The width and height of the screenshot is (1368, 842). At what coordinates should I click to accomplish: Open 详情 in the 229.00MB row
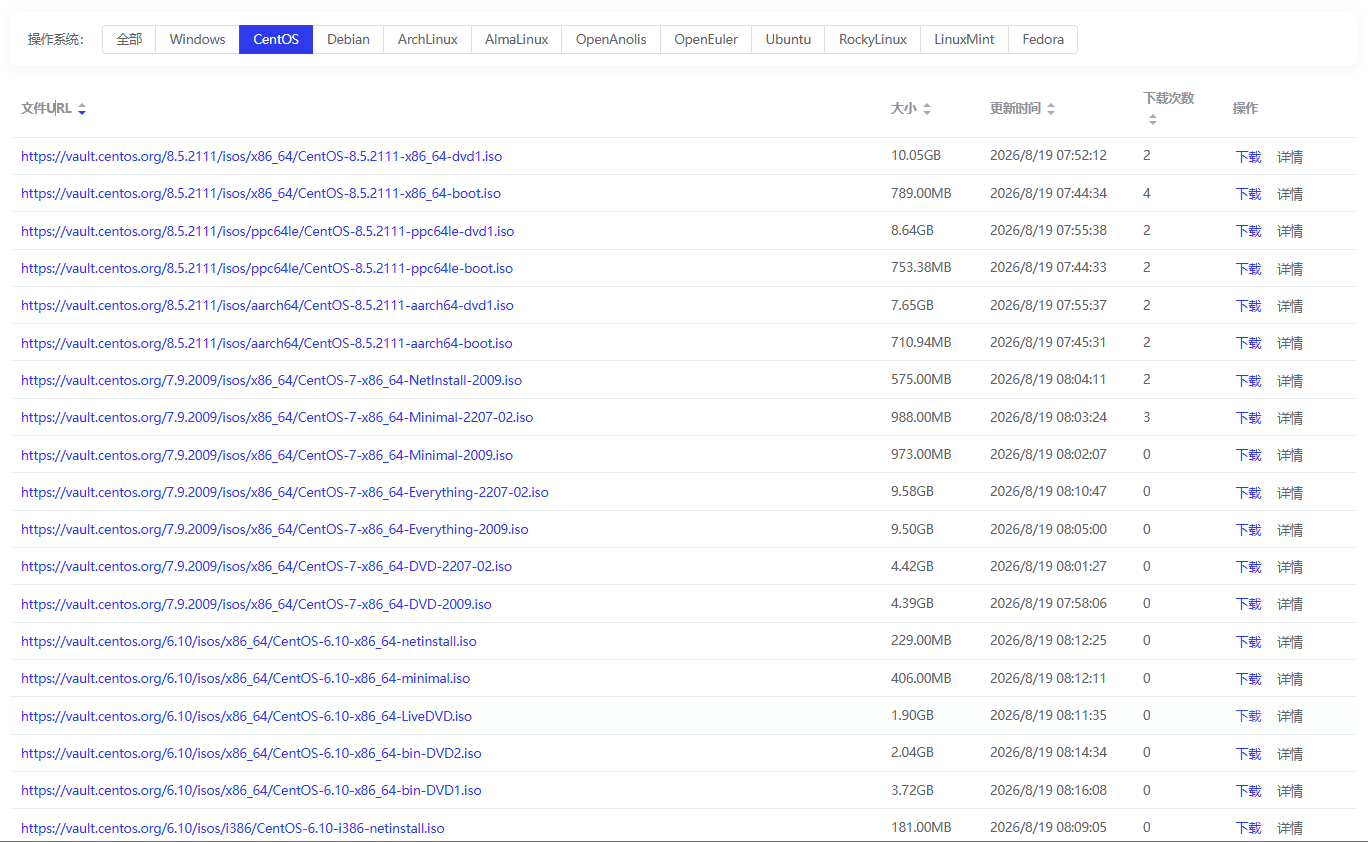(1290, 642)
